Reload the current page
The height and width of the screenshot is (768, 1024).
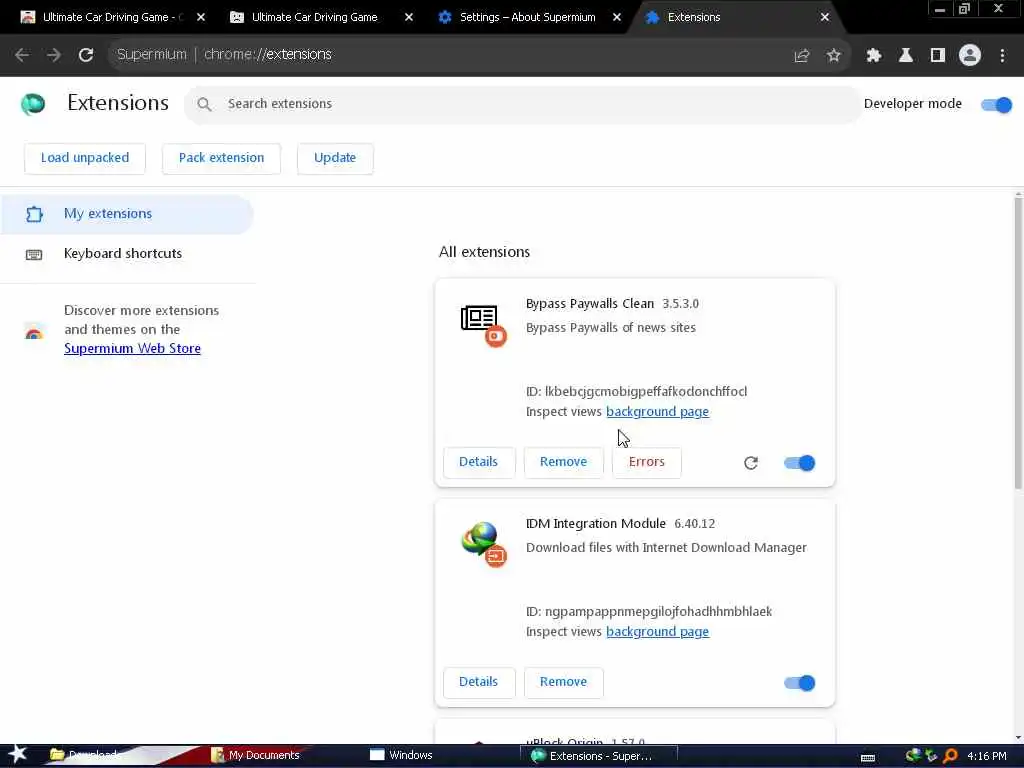86,55
